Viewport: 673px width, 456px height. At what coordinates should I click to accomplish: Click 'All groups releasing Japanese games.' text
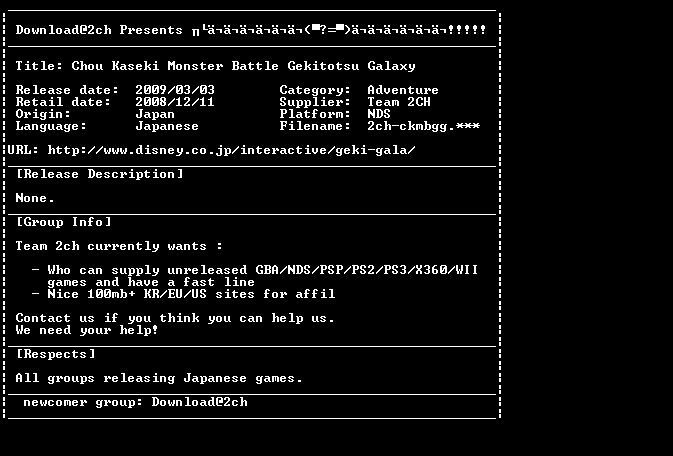[159, 378]
